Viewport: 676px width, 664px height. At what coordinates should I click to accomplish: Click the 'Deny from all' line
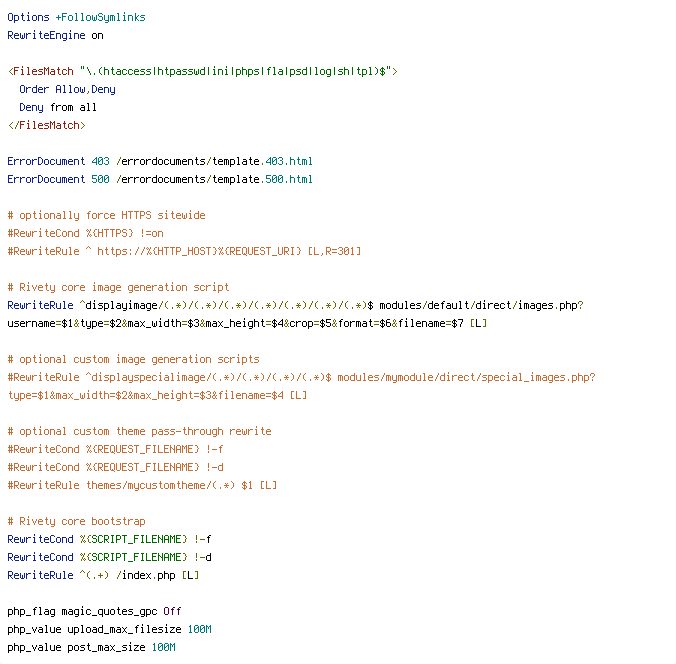pyautogui.click(x=58, y=107)
